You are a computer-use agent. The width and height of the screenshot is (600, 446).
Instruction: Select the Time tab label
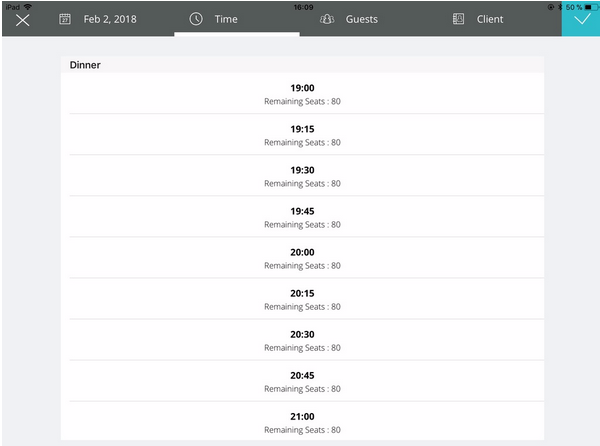[x=226, y=19]
